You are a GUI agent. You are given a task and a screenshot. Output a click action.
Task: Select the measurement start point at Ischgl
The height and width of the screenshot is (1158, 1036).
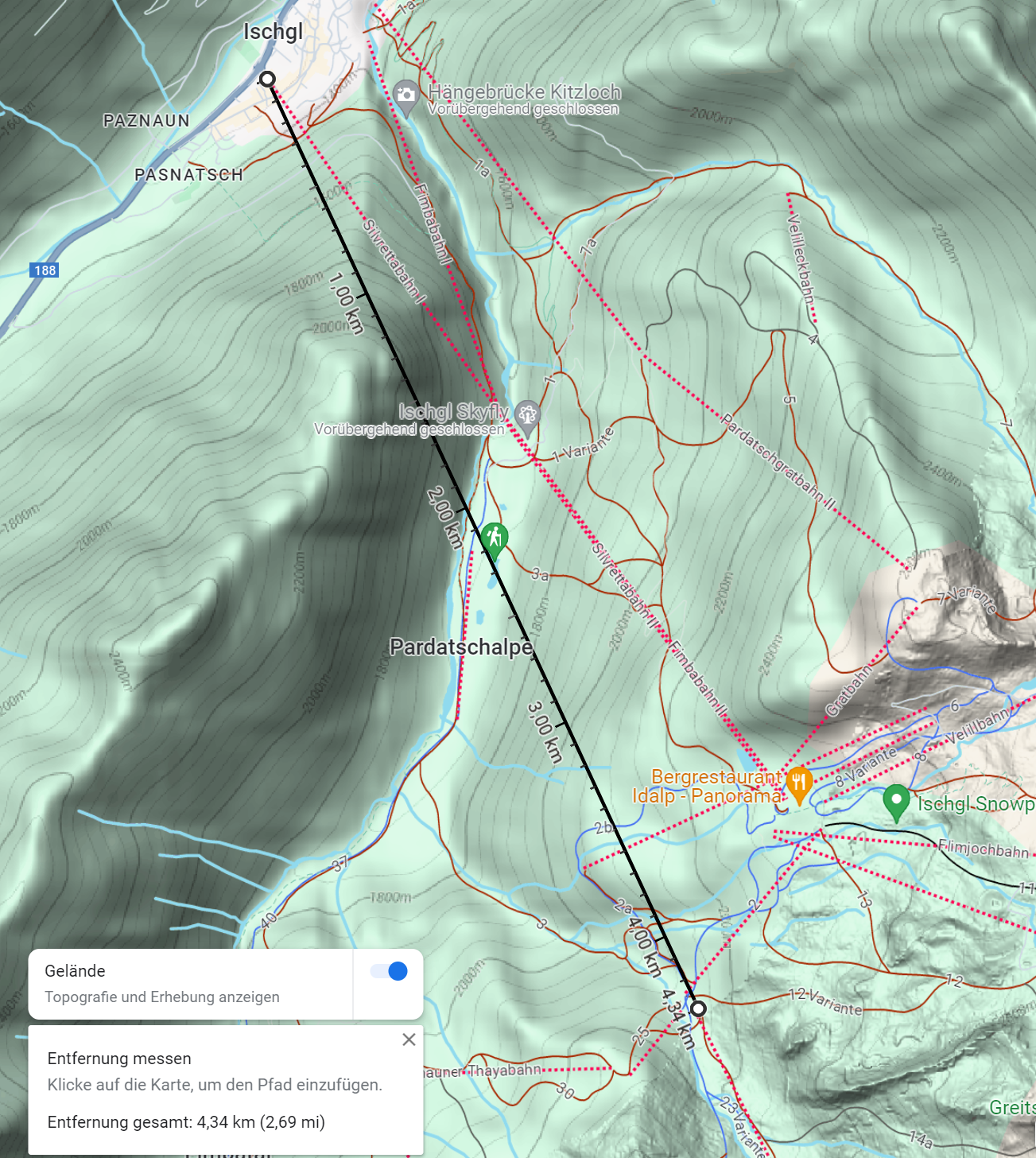click(x=267, y=79)
